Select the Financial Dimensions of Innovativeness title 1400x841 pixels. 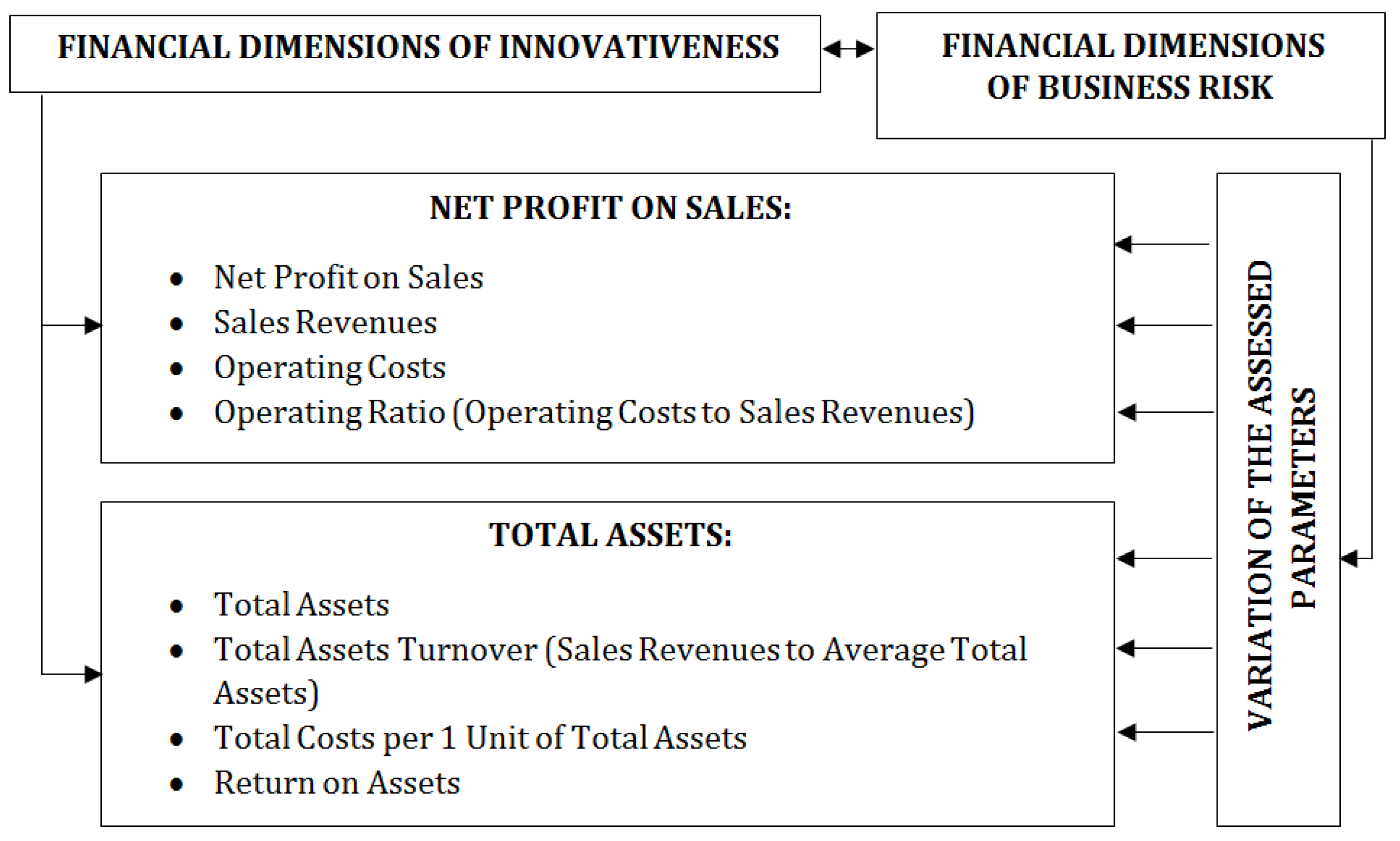click(x=418, y=47)
